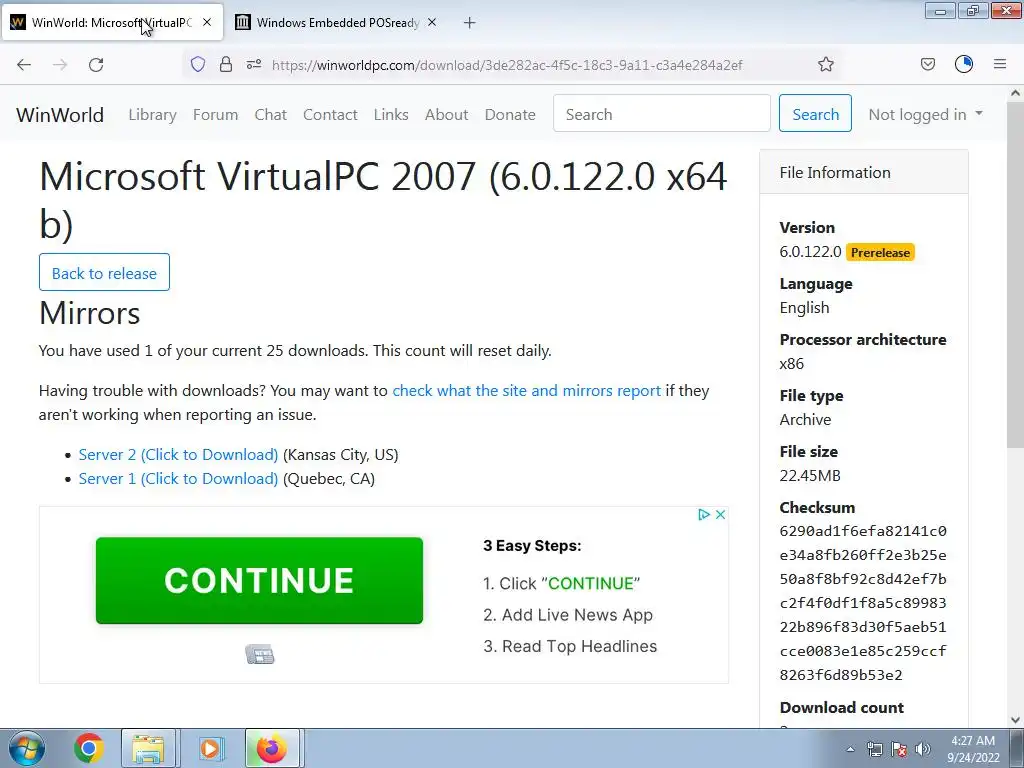Click the padlock site security icon
This screenshot has height=768, width=1024.
[225, 64]
